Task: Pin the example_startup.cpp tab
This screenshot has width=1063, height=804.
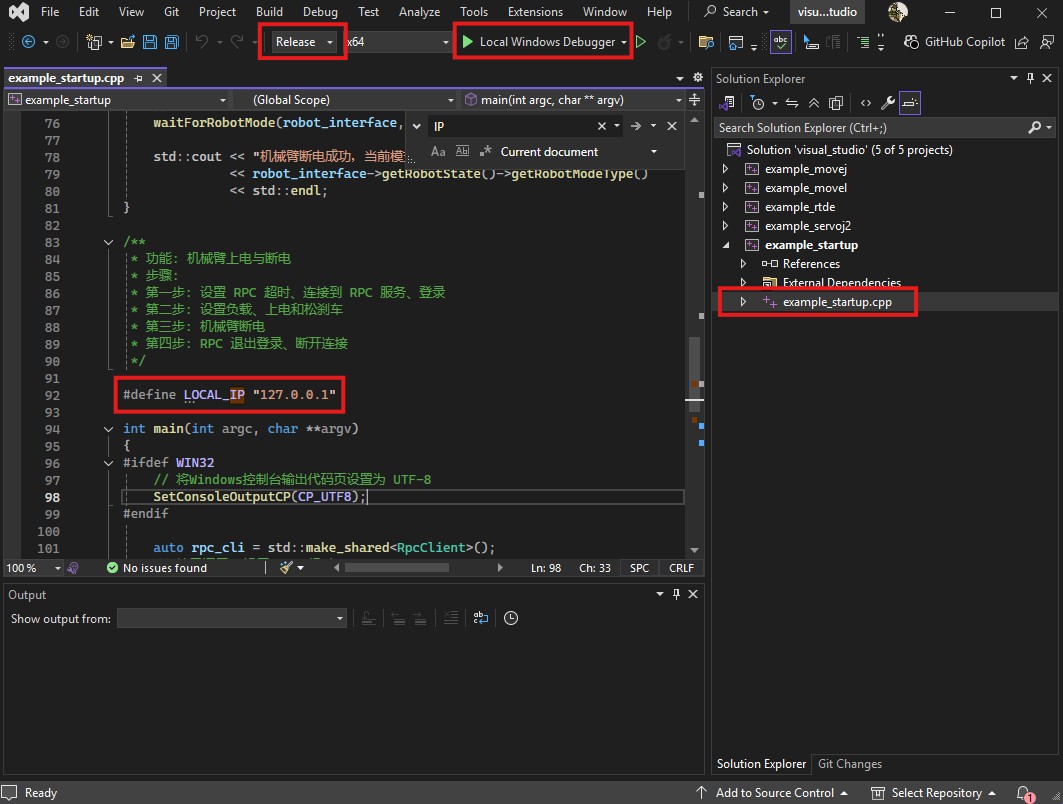Action: click(x=138, y=79)
